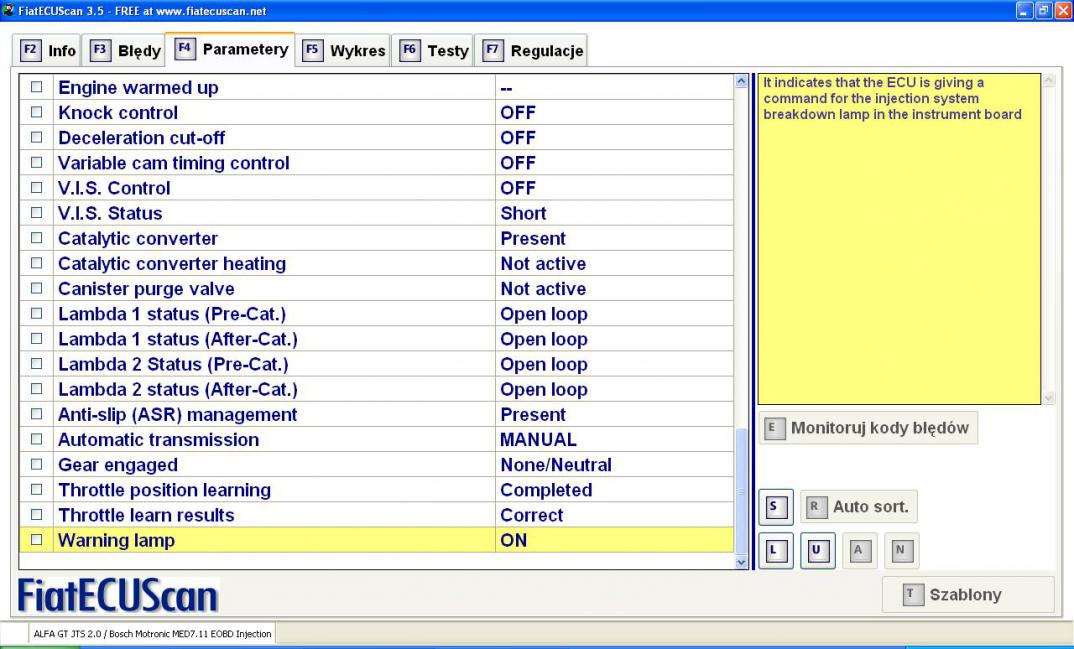The width and height of the screenshot is (1074, 649).
Task: Click the None/Neutral value cell
Action: coord(614,465)
